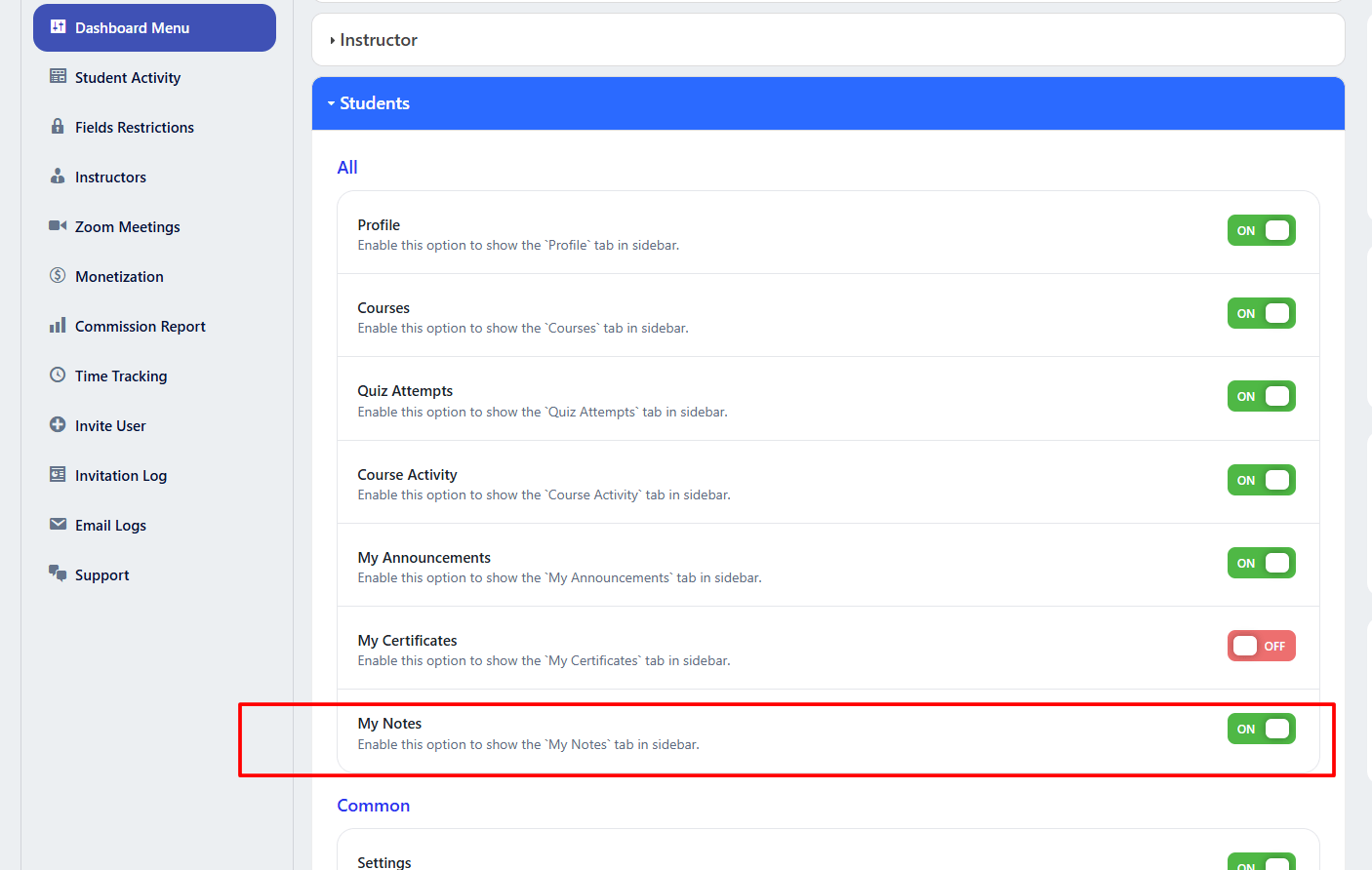Click the Email Logs envelope icon
1372x870 pixels.
[x=58, y=525]
